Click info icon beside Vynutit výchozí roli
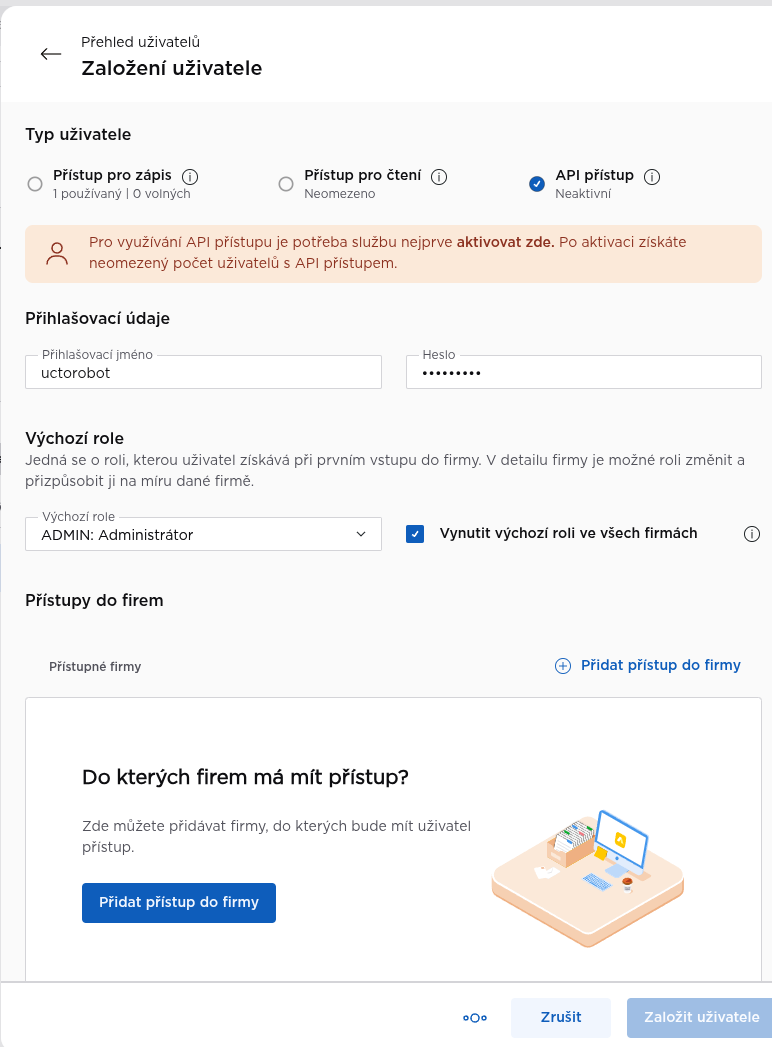The height and width of the screenshot is (1047, 772). point(752,534)
